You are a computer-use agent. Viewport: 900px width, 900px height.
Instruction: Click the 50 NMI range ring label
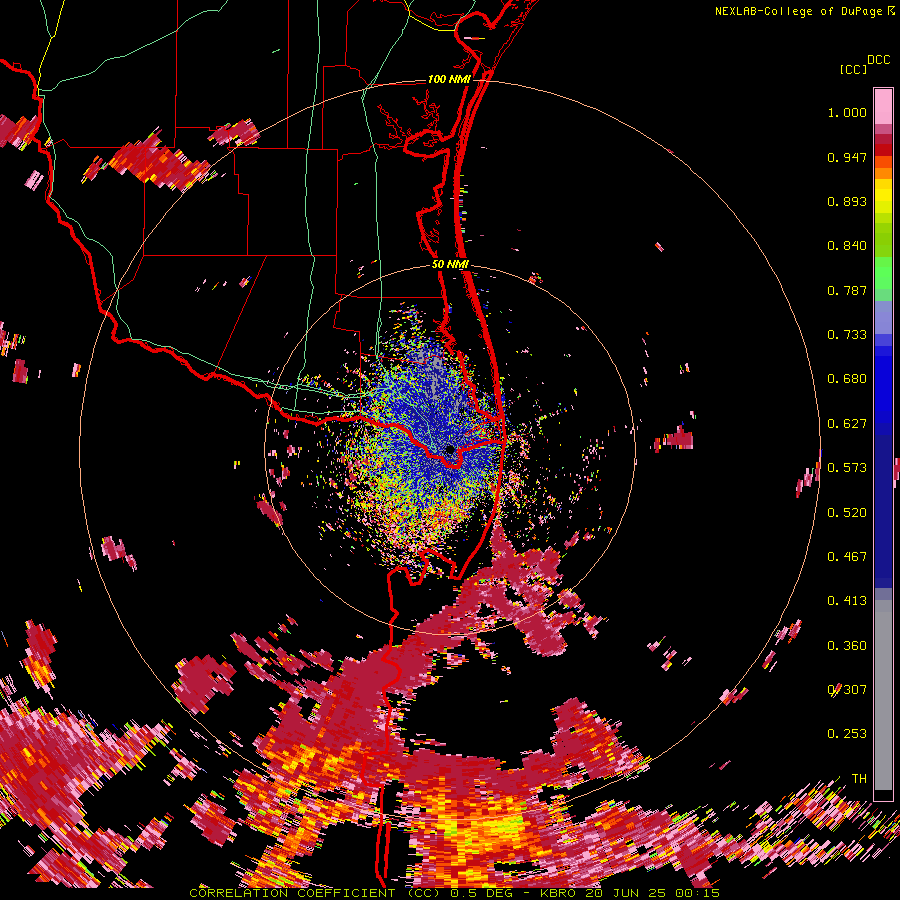(x=450, y=264)
